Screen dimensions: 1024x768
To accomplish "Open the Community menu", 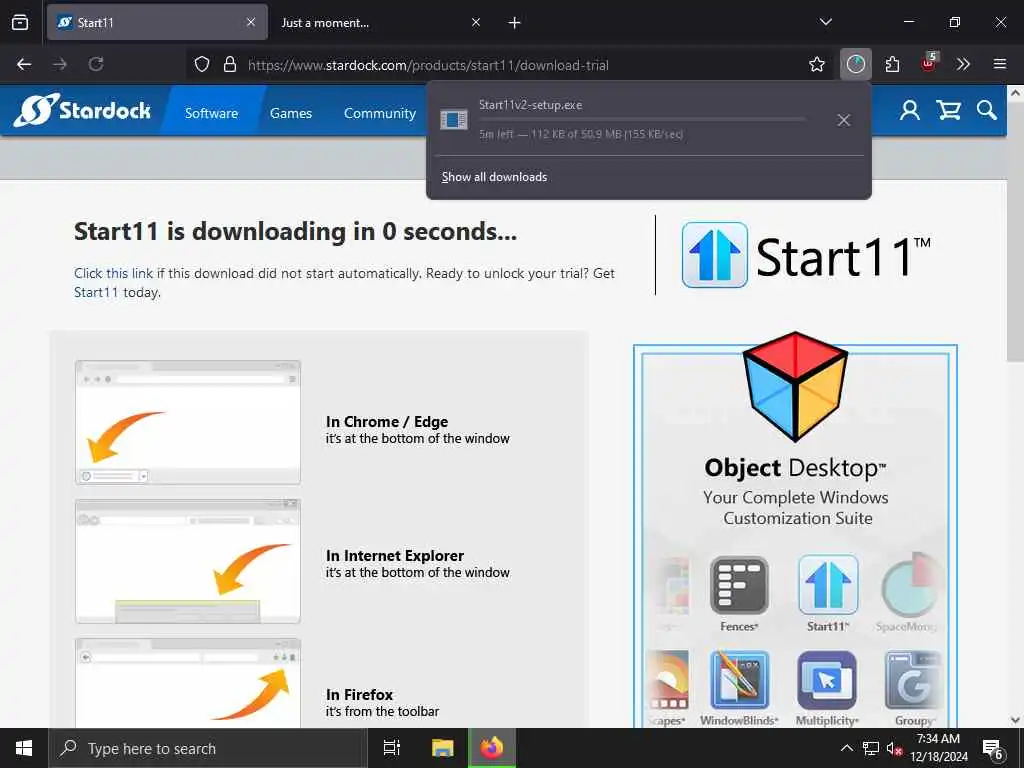I will pos(379,112).
